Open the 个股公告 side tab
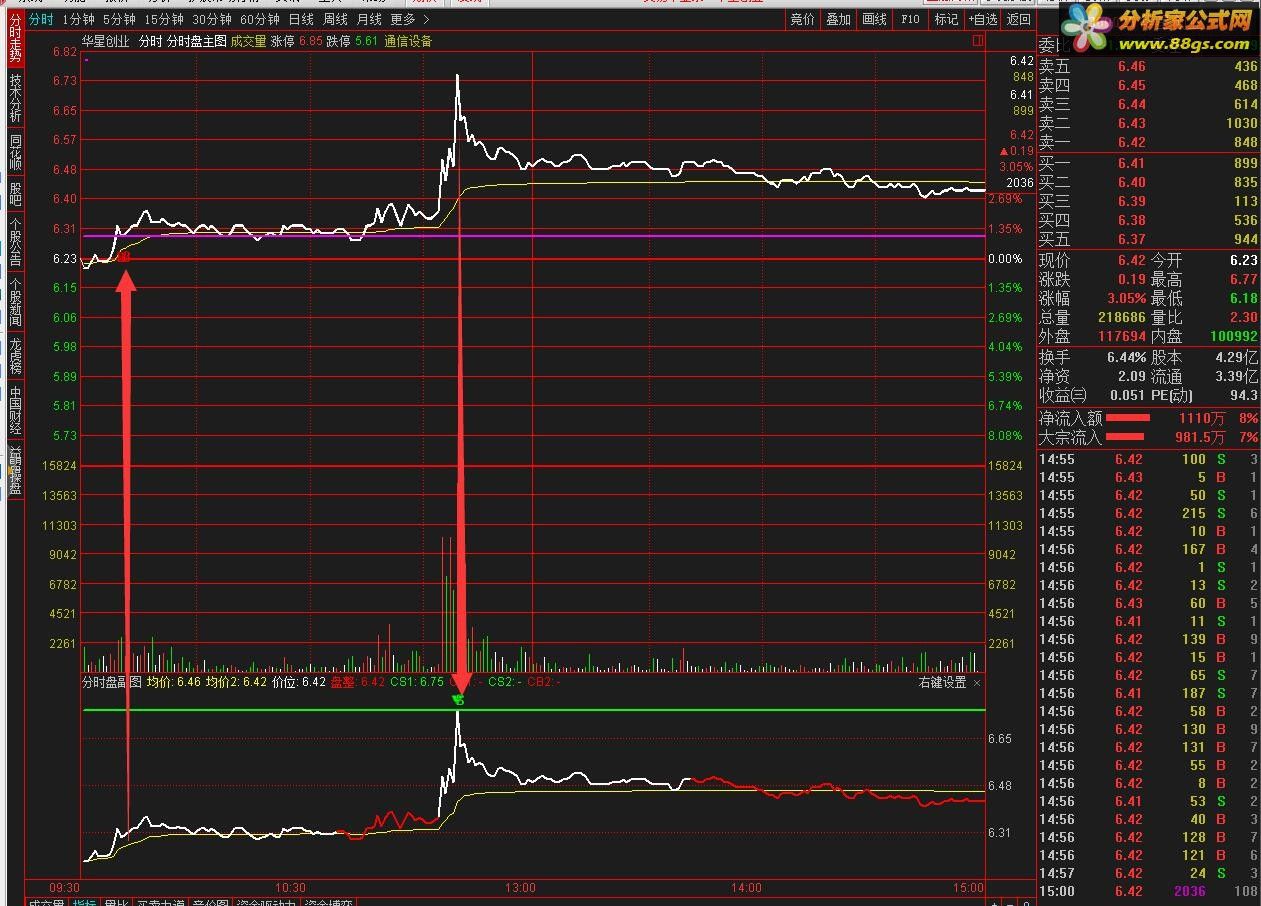The width and height of the screenshot is (1261, 906). [15, 241]
